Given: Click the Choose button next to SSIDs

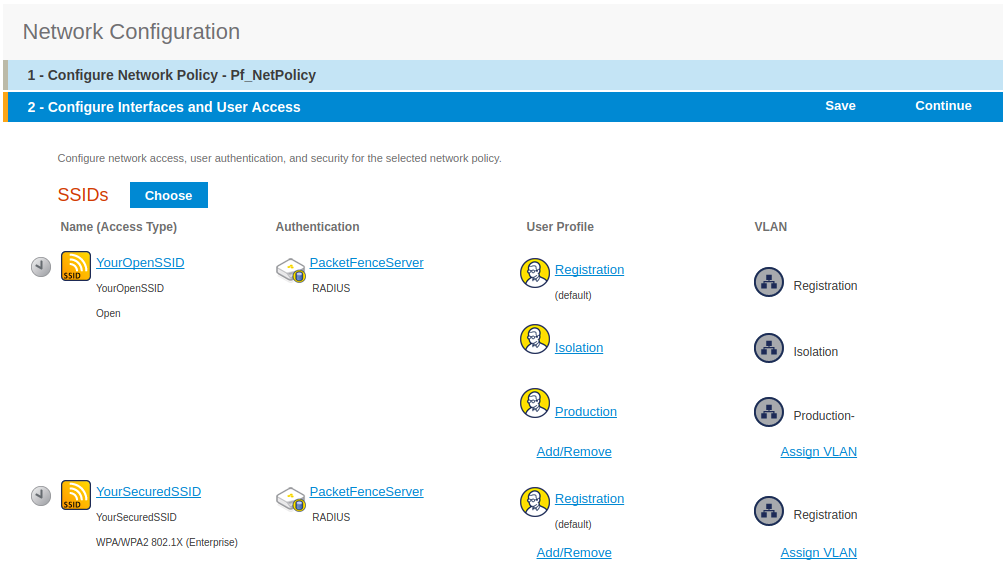Looking at the screenshot, I should (168, 194).
